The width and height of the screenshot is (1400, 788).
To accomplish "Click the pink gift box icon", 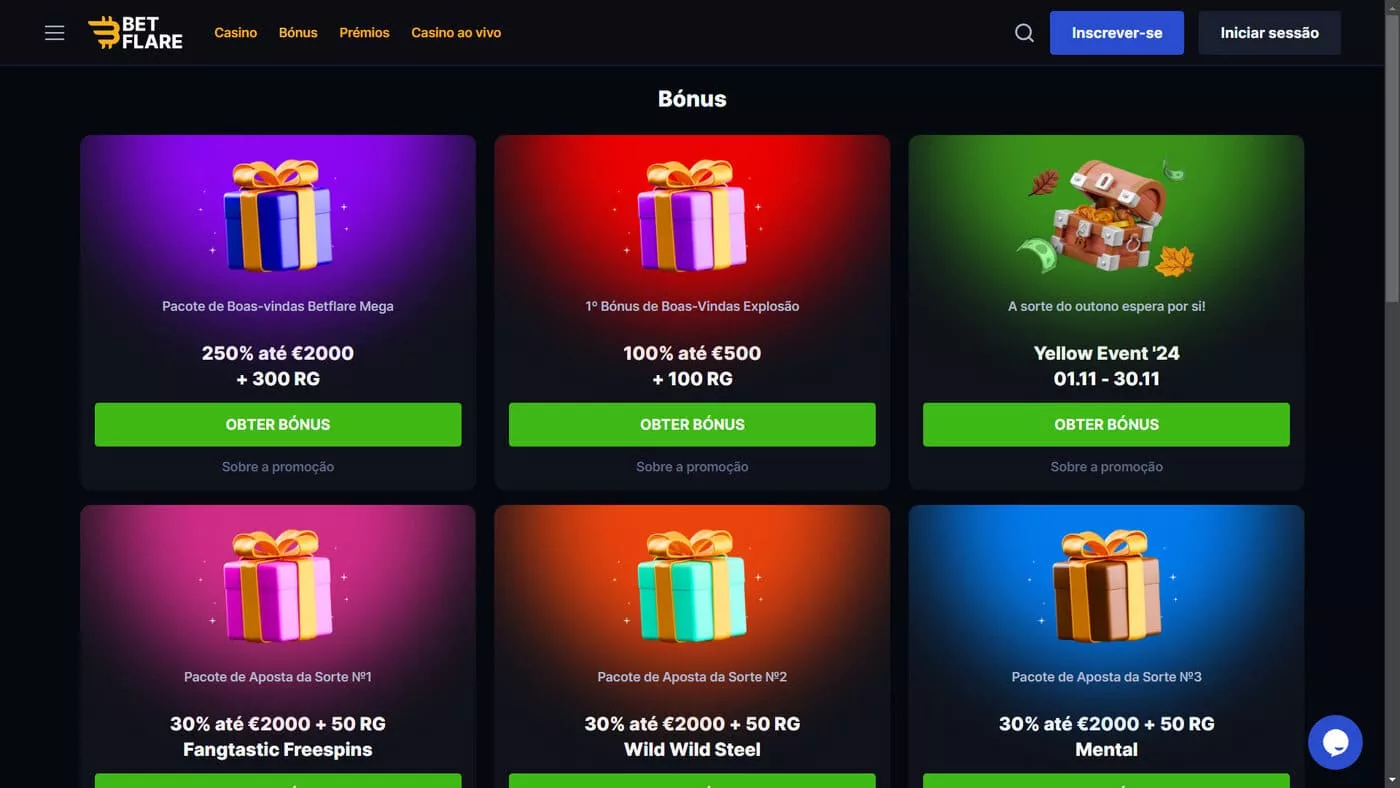I will click(x=277, y=586).
